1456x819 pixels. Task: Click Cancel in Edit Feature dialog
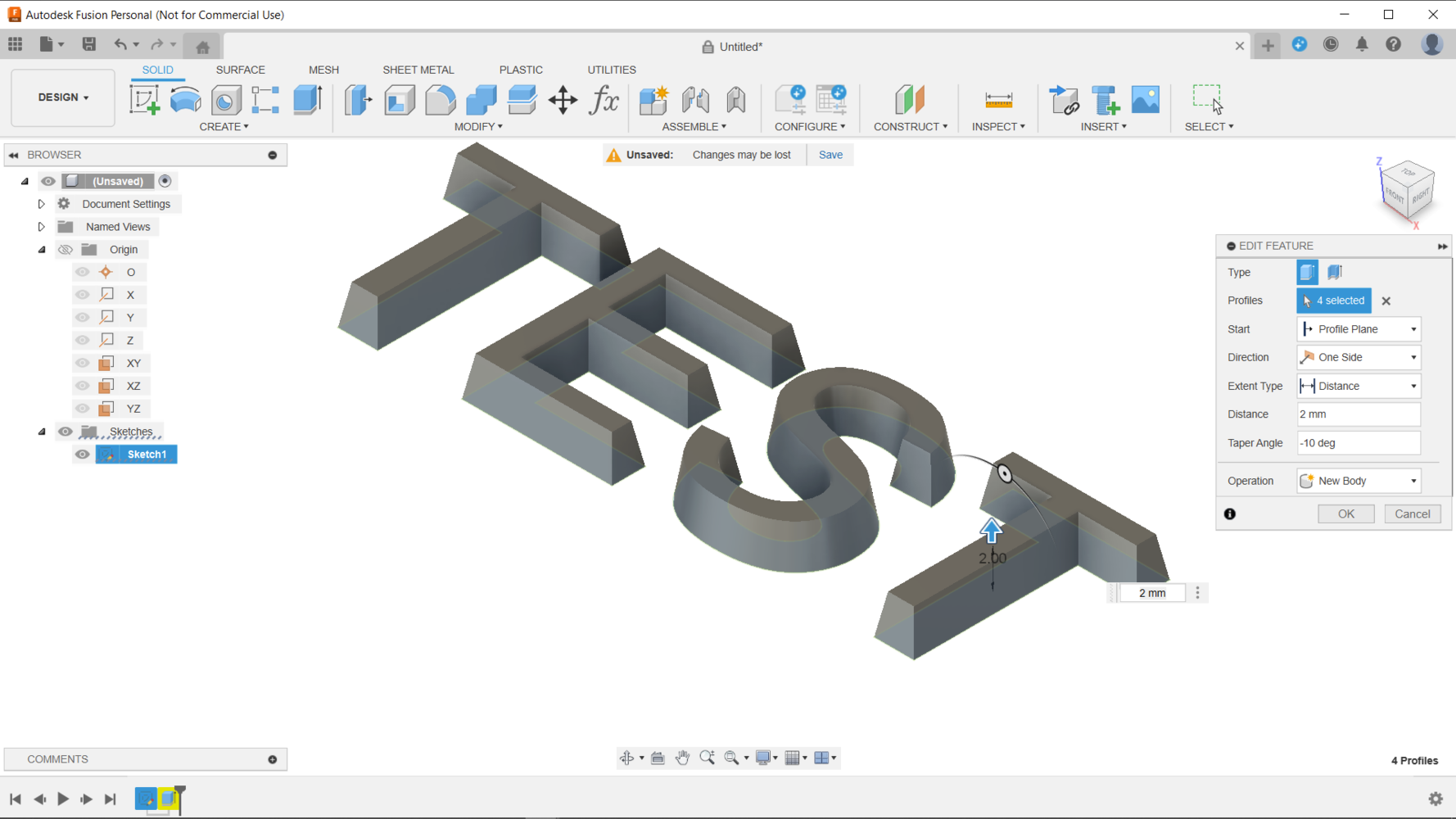(x=1413, y=514)
